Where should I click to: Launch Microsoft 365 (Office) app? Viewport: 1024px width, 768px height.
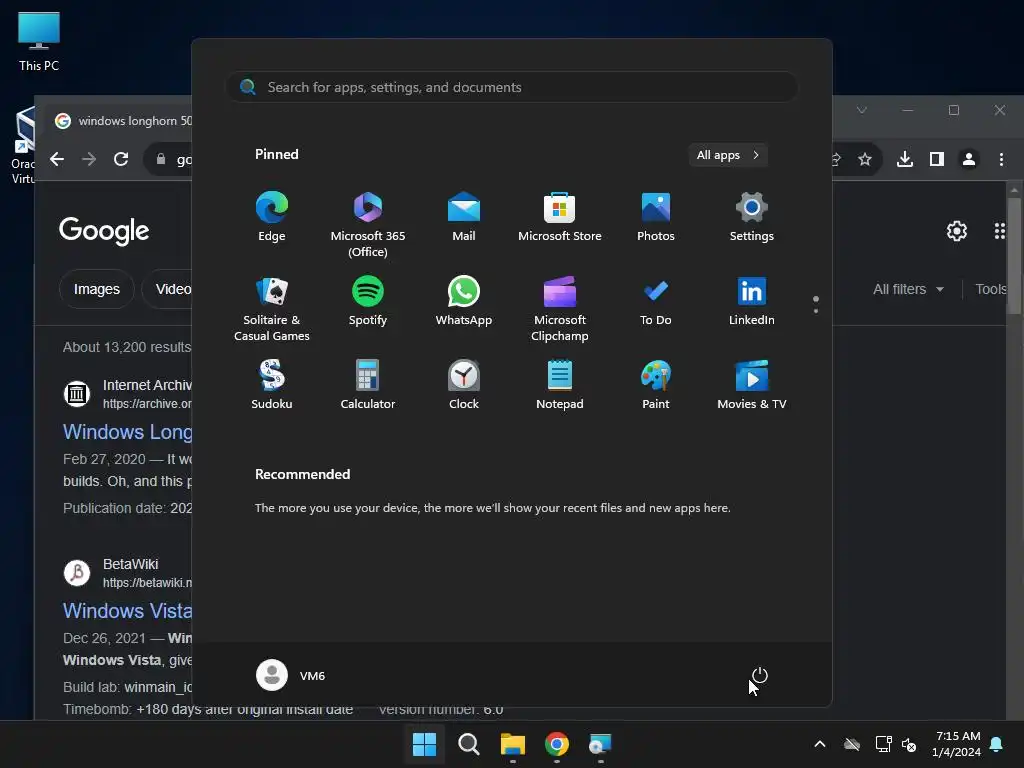368,224
